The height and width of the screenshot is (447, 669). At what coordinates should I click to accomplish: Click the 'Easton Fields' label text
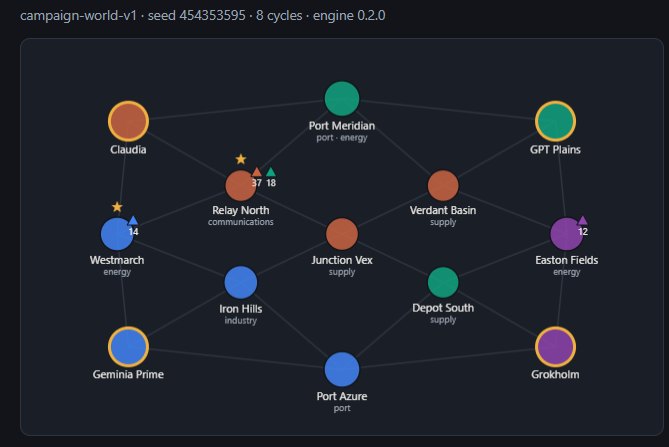pos(567,260)
